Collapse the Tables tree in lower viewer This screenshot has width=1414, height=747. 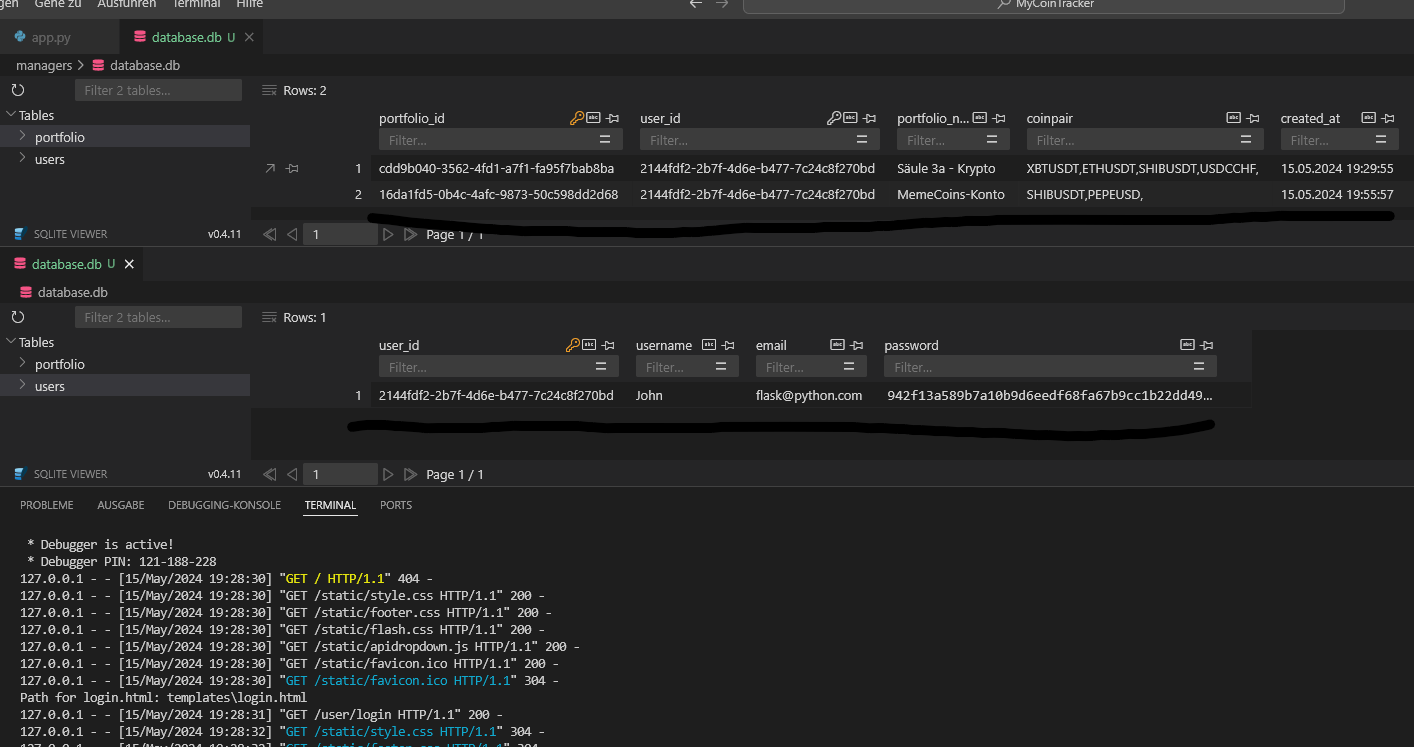tap(11, 342)
